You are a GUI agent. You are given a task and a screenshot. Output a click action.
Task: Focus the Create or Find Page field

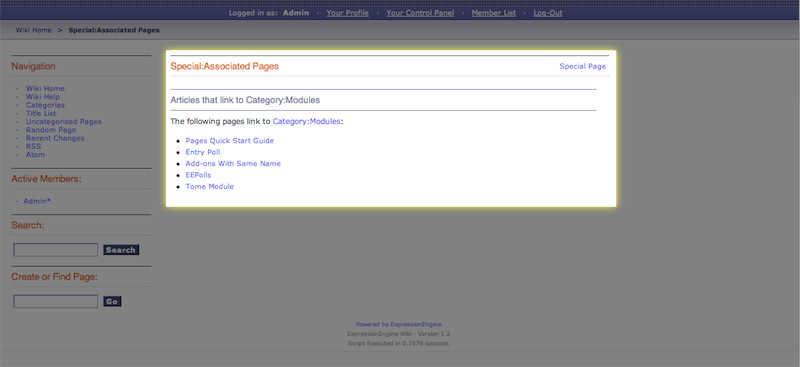coord(55,301)
